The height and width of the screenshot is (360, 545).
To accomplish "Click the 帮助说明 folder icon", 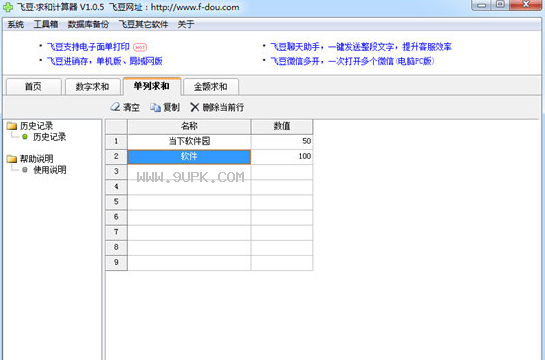I will [x=12, y=159].
